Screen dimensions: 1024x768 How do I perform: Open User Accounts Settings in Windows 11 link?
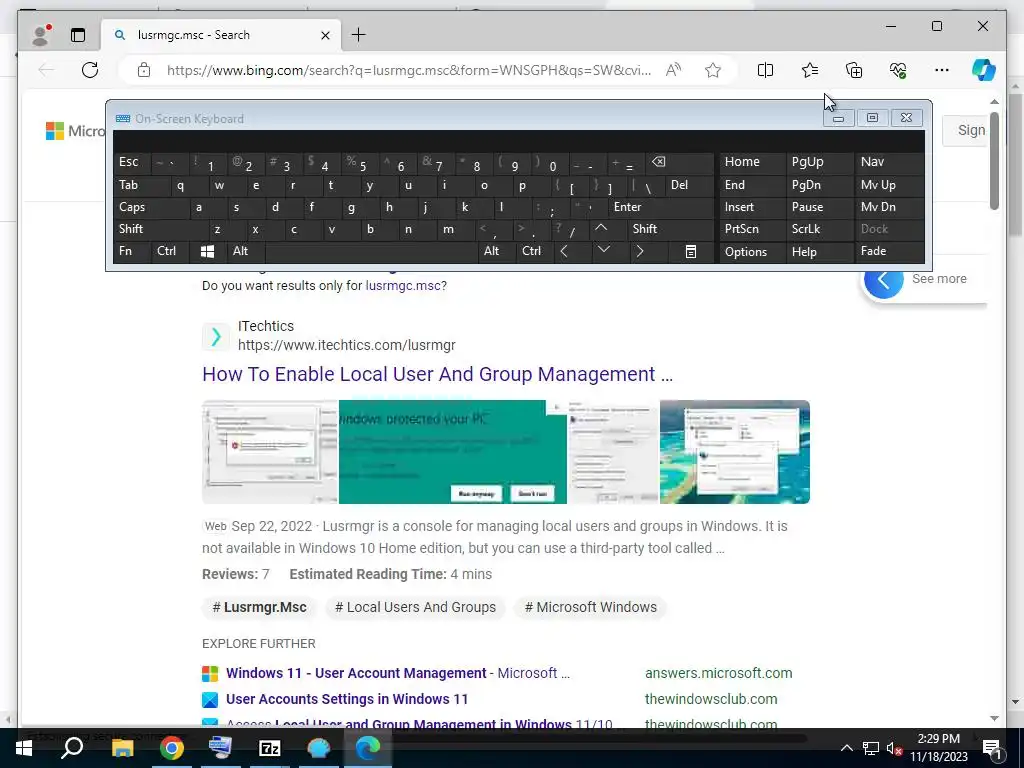pyautogui.click(x=347, y=699)
